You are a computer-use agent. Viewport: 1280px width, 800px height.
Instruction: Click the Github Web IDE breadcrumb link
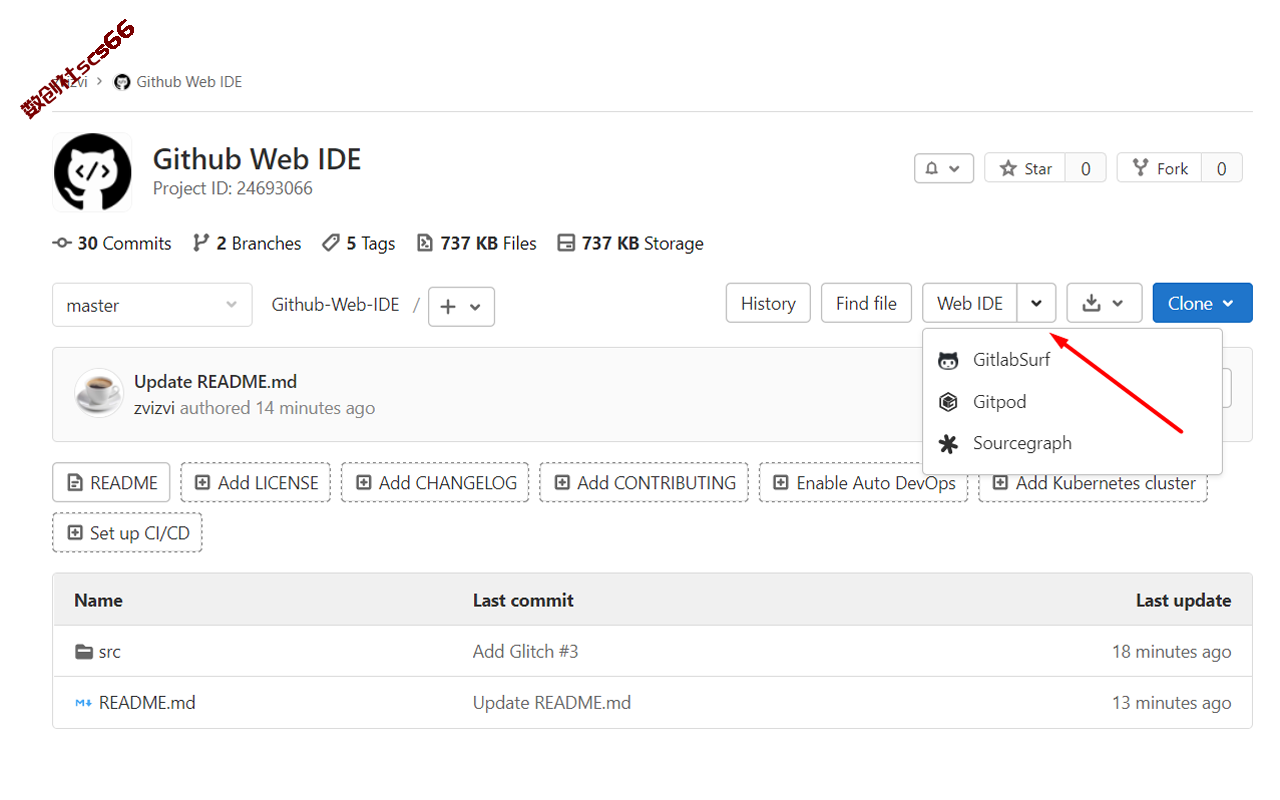189,81
